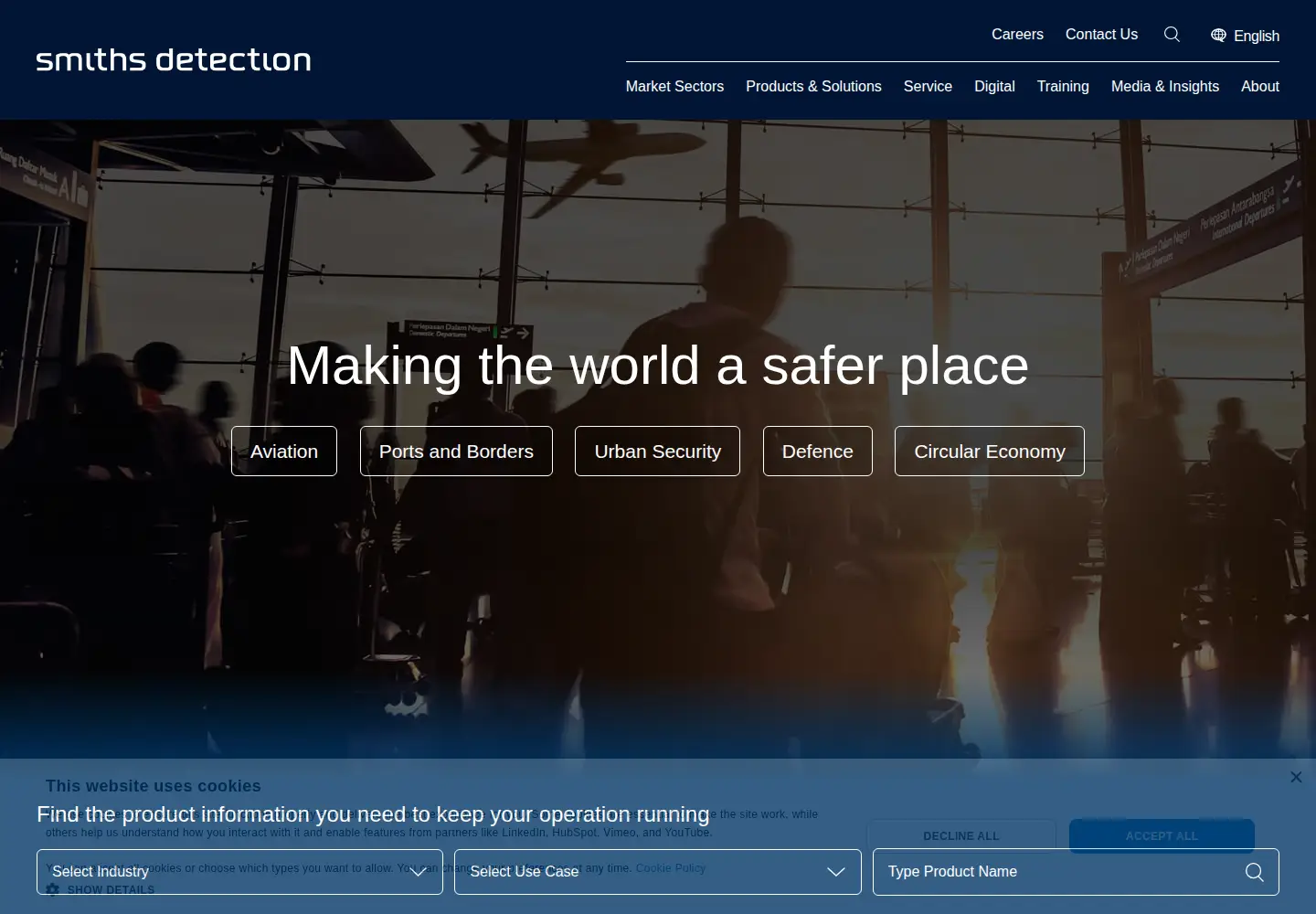Open the Select Use Case dropdown
Image resolution: width=1316 pixels, height=914 pixels.
click(658, 872)
